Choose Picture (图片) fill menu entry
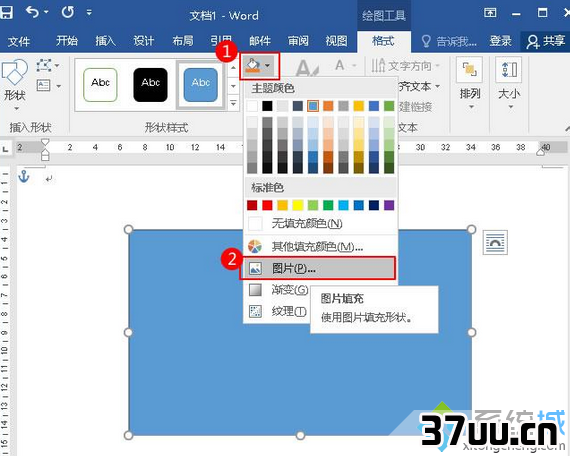 click(x=317, y=268)
